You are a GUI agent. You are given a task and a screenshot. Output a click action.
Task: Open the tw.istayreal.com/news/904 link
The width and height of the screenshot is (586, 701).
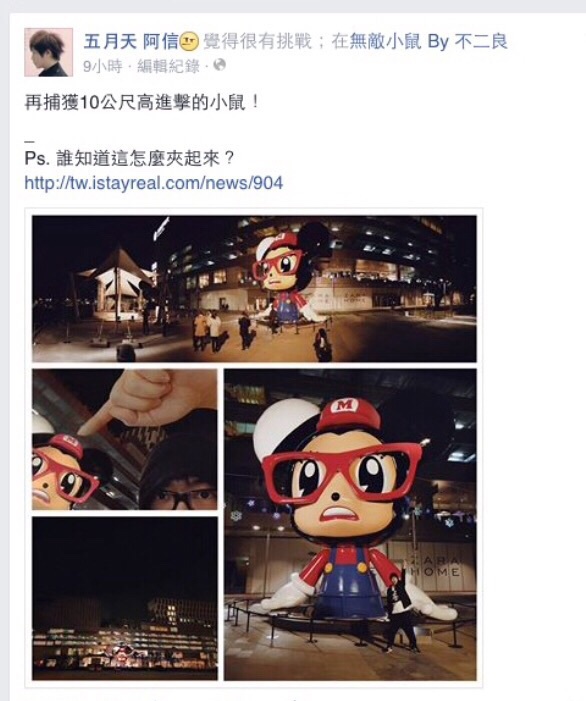click(x=154, y=183)
